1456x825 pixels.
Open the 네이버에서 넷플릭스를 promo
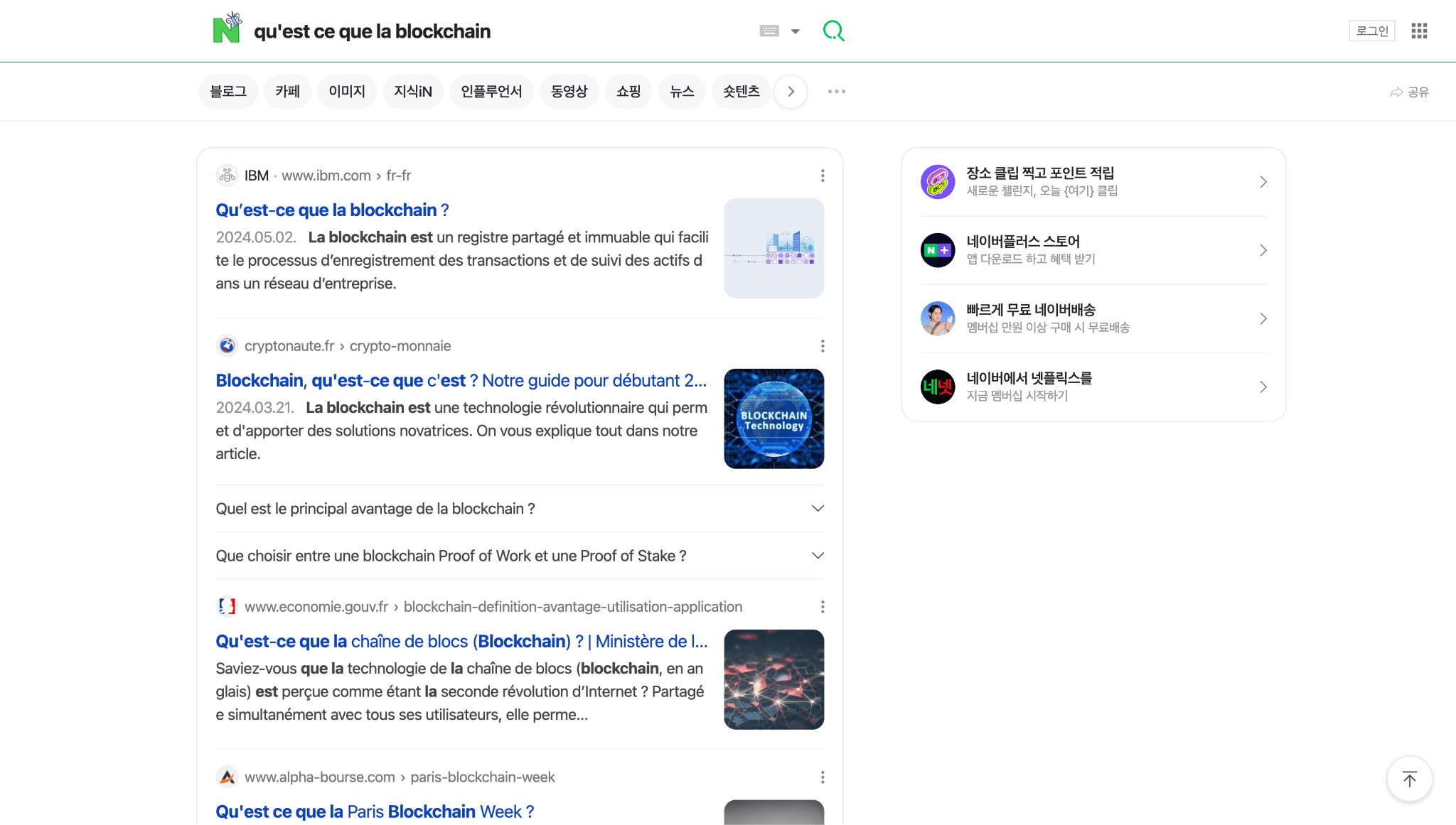[1093, 387]
